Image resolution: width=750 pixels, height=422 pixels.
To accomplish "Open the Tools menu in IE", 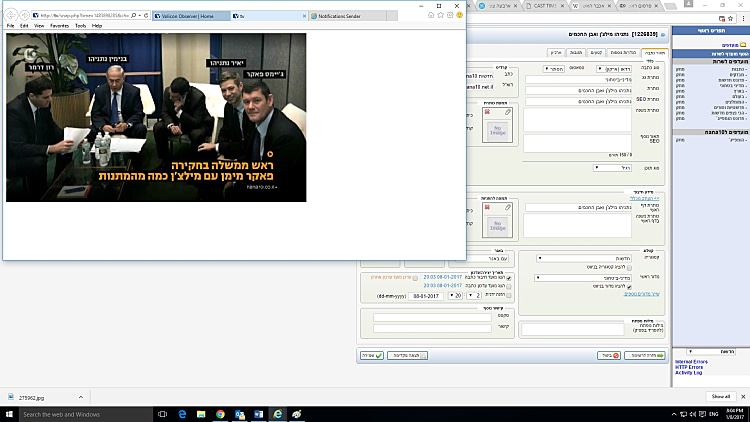I will 80,26.
